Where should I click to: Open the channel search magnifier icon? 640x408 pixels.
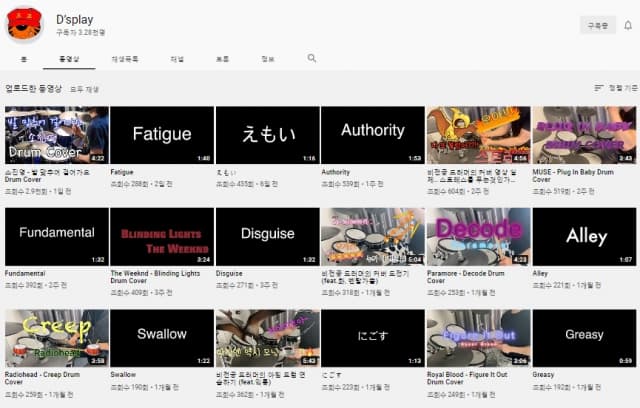pos(312,58)
